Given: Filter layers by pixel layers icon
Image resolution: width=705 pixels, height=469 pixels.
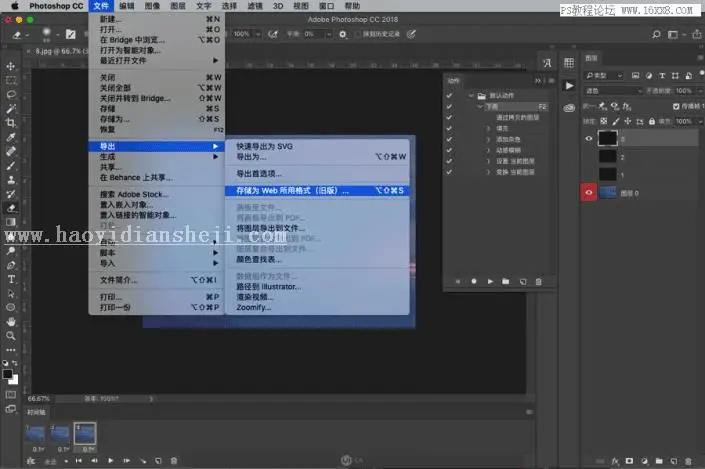Looking at the screenshot, I should point(635,76).
